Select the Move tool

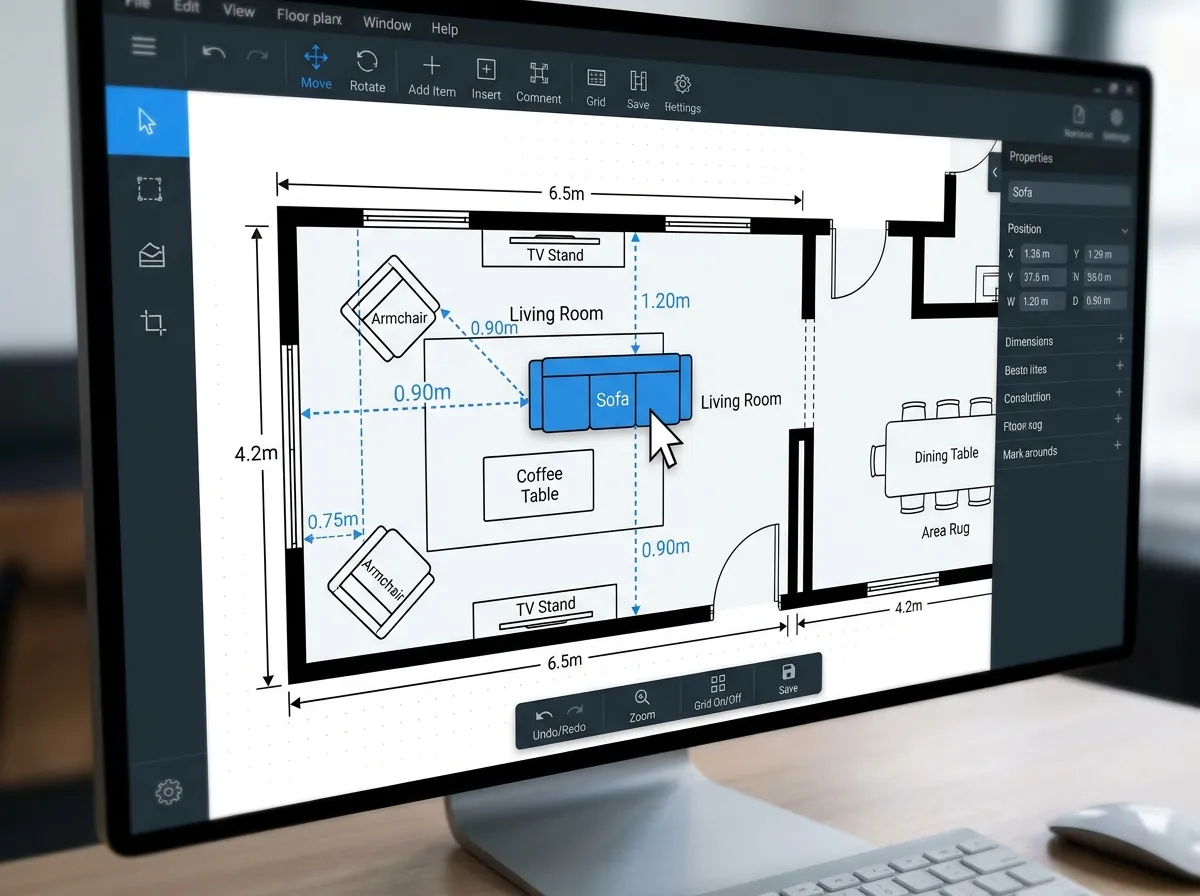pos(316,67)
